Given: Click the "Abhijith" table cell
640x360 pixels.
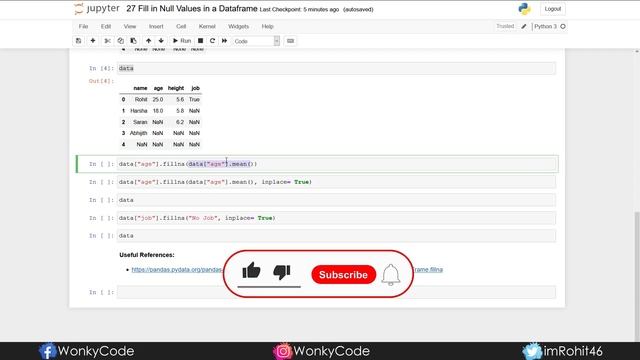Looking at the screenshot, I should point(138,133).
